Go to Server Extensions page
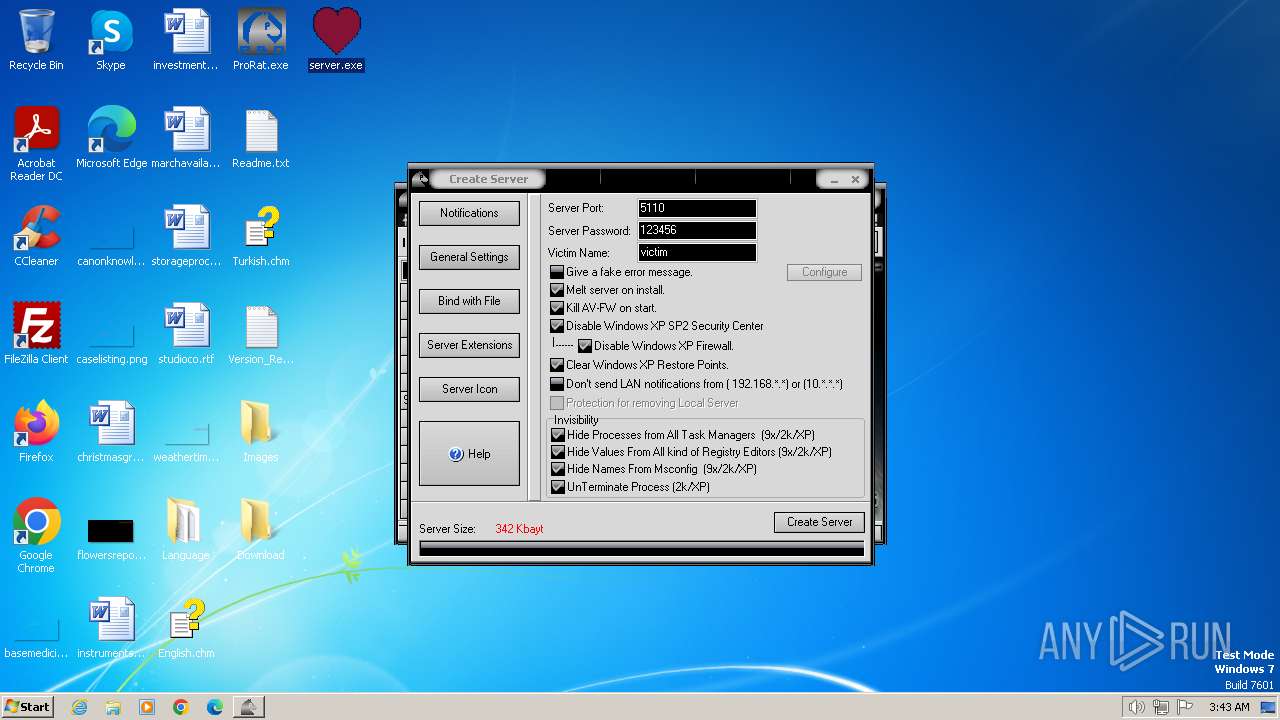1280x720 pixels. 469,345
